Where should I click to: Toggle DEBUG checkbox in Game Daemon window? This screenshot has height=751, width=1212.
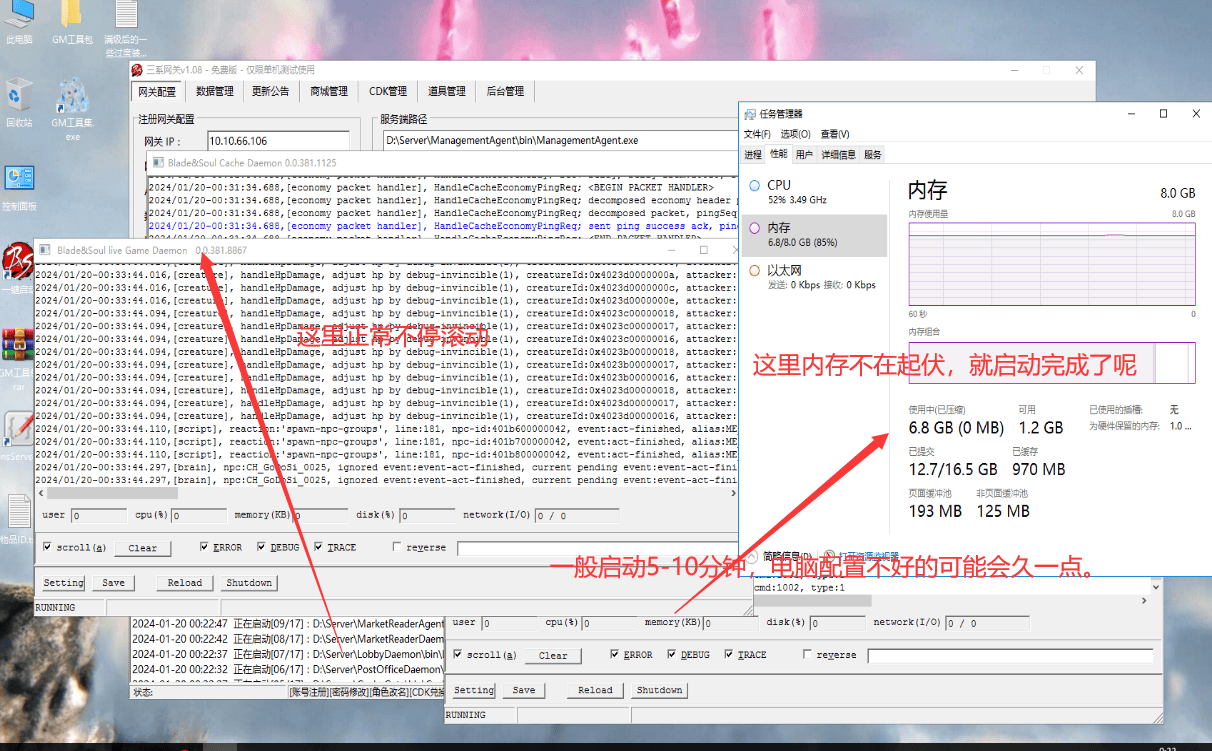click(x=261, y=547)
